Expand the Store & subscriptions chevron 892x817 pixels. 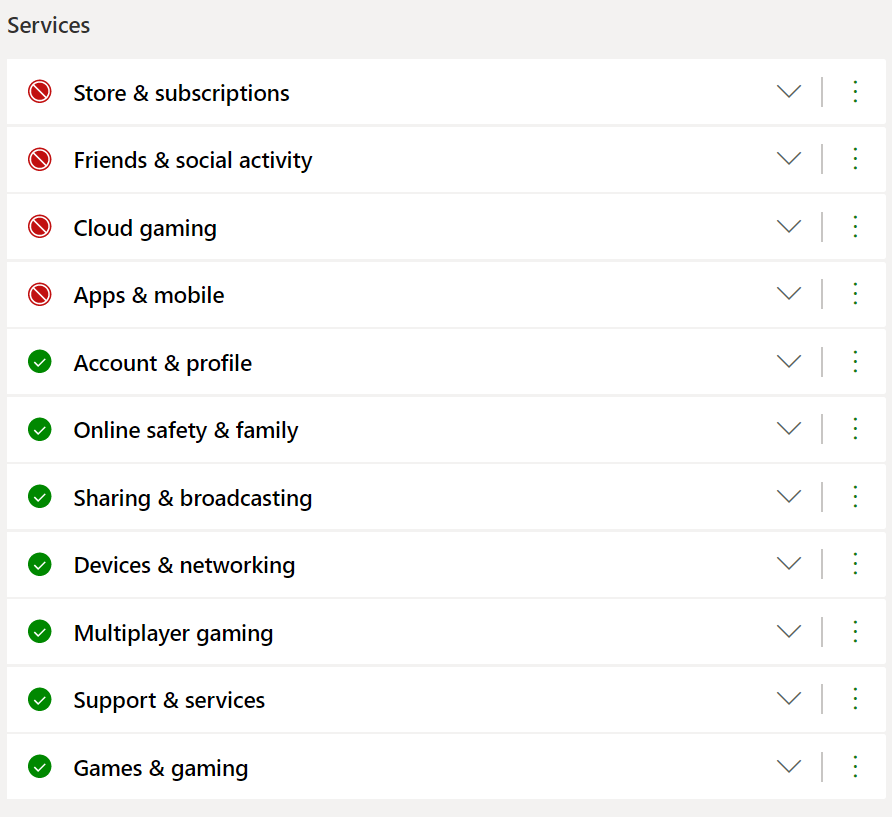point(789,92)
